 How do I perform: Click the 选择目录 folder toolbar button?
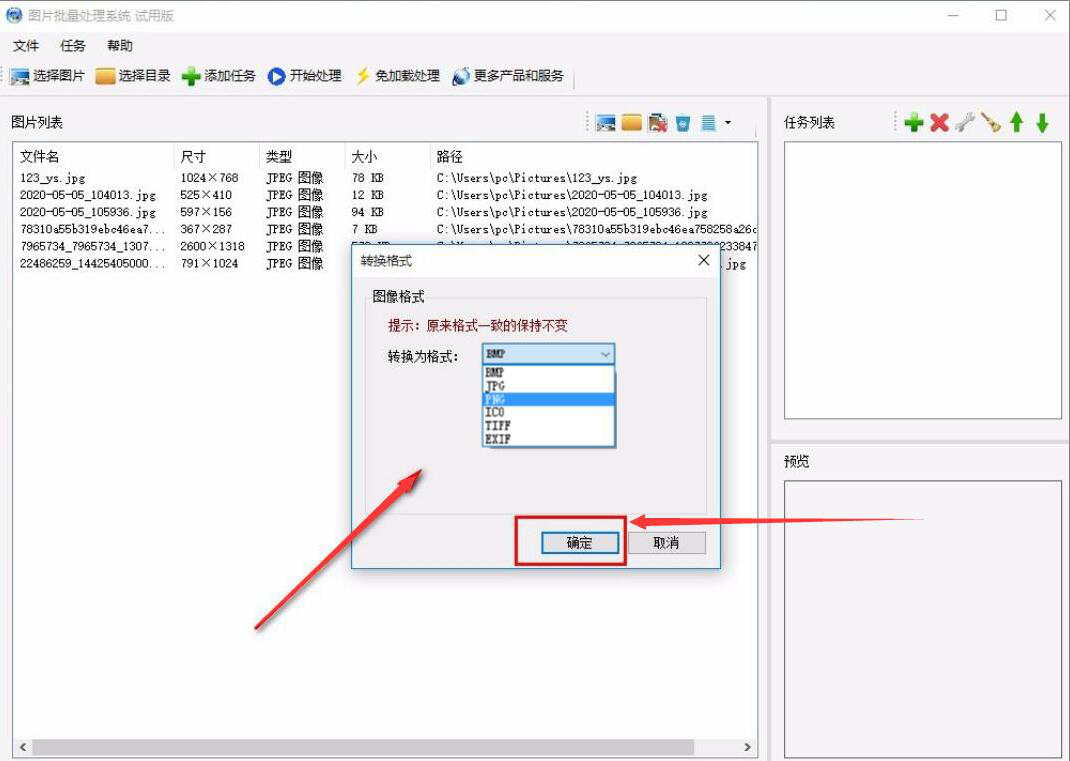tap(133, 76)
